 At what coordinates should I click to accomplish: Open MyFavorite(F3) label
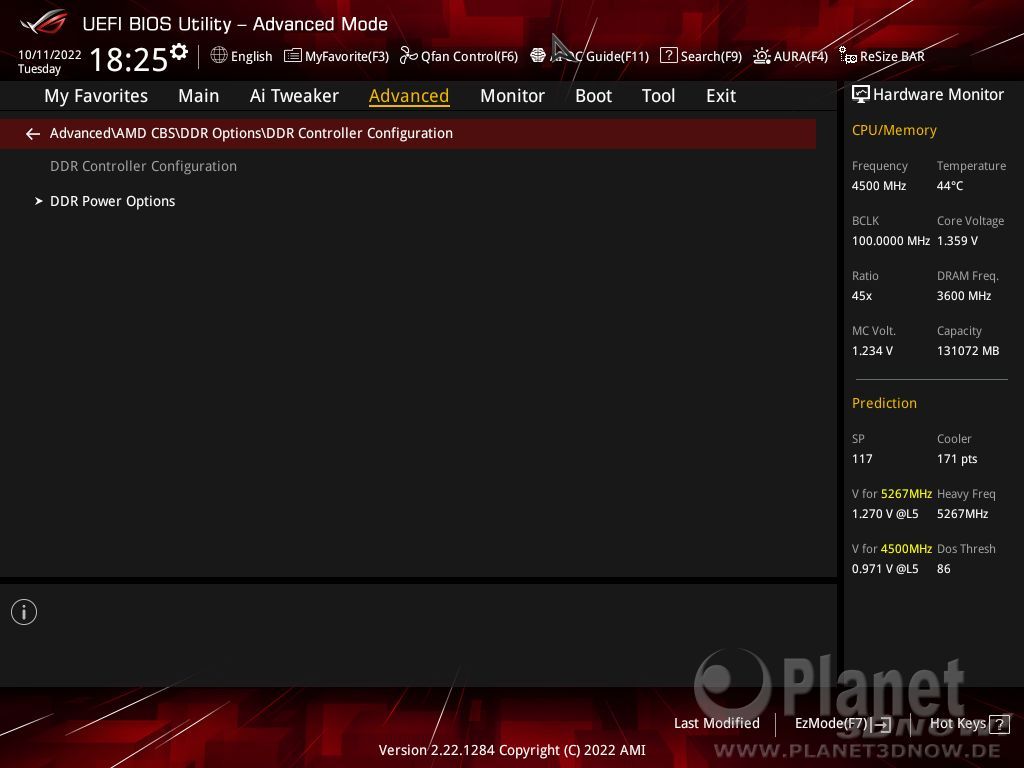click(x=347, y=56)
